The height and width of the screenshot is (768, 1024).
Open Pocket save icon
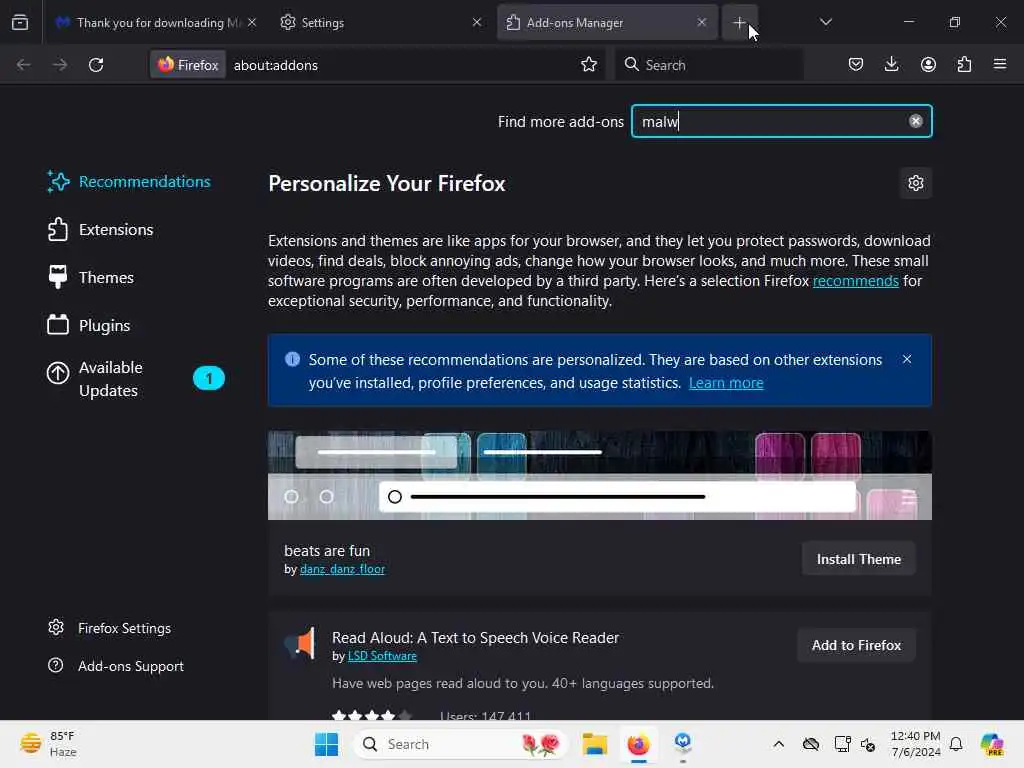856,64
